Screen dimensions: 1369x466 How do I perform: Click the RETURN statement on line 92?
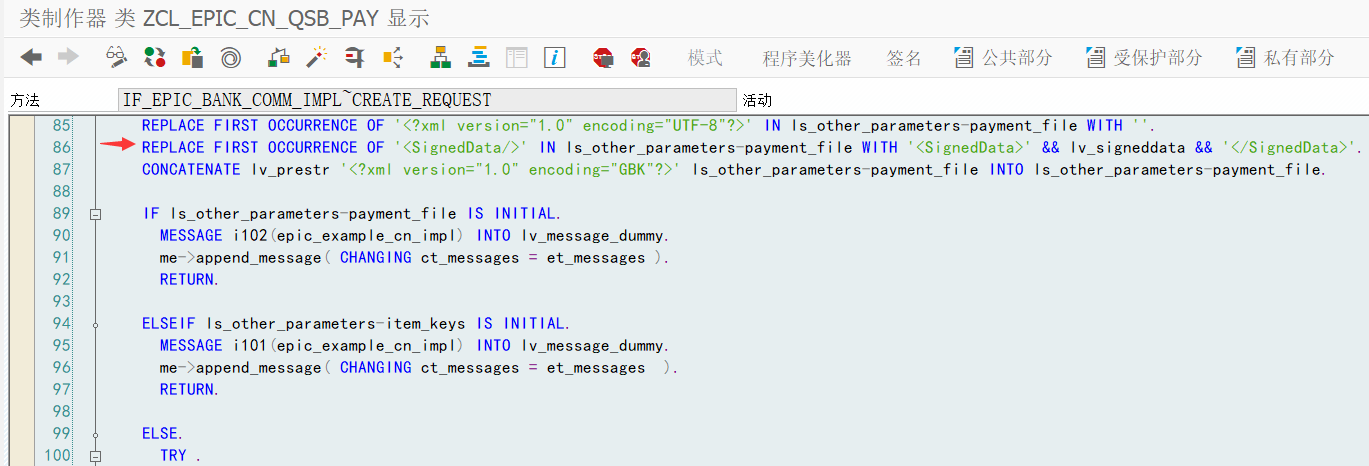pos(188,280)
